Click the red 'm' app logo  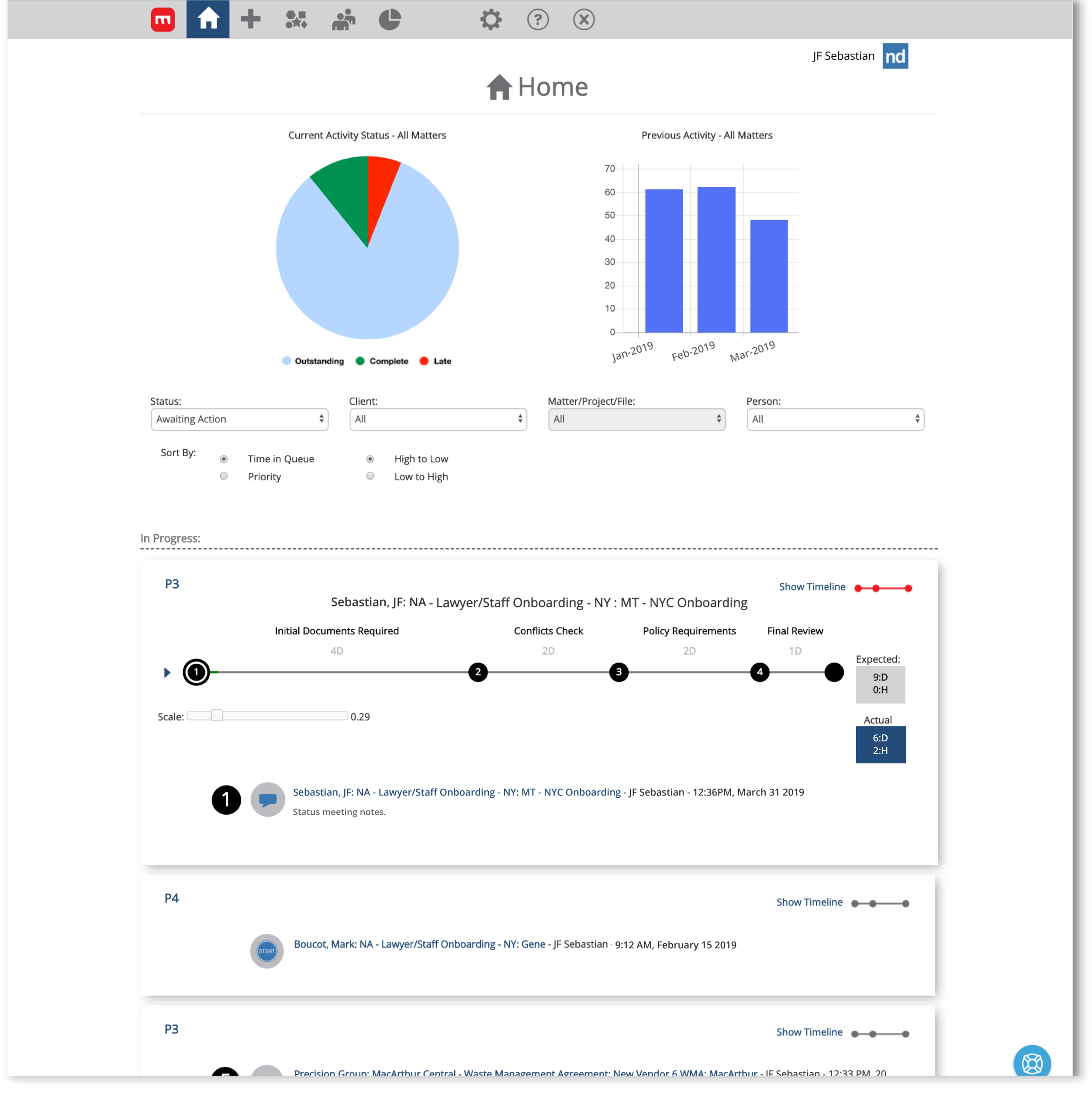(x=163, y=20)
